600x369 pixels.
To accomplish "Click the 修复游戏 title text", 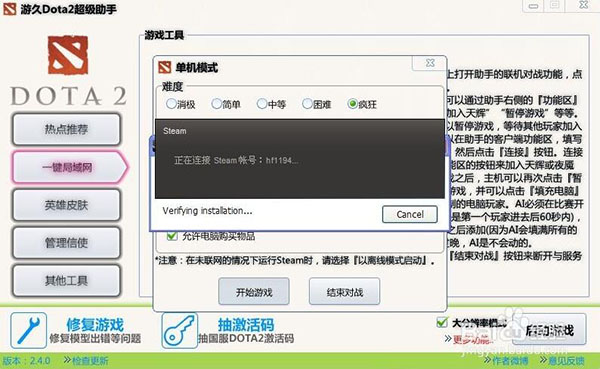I will coord(95,325).
